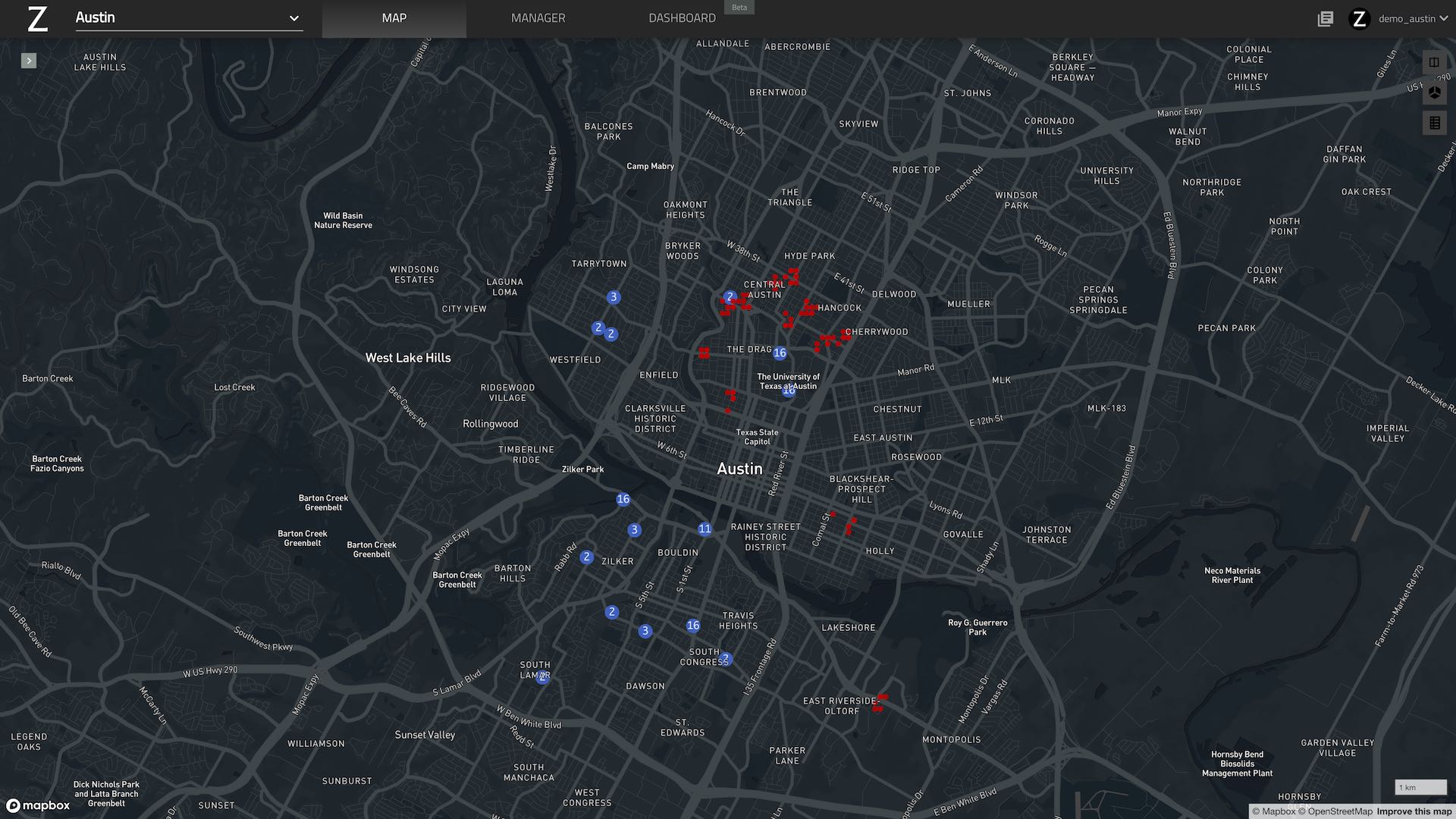Select the split-screen map view icon
The height and width of the screenshot is (819, 1456).
point(1434,61)
